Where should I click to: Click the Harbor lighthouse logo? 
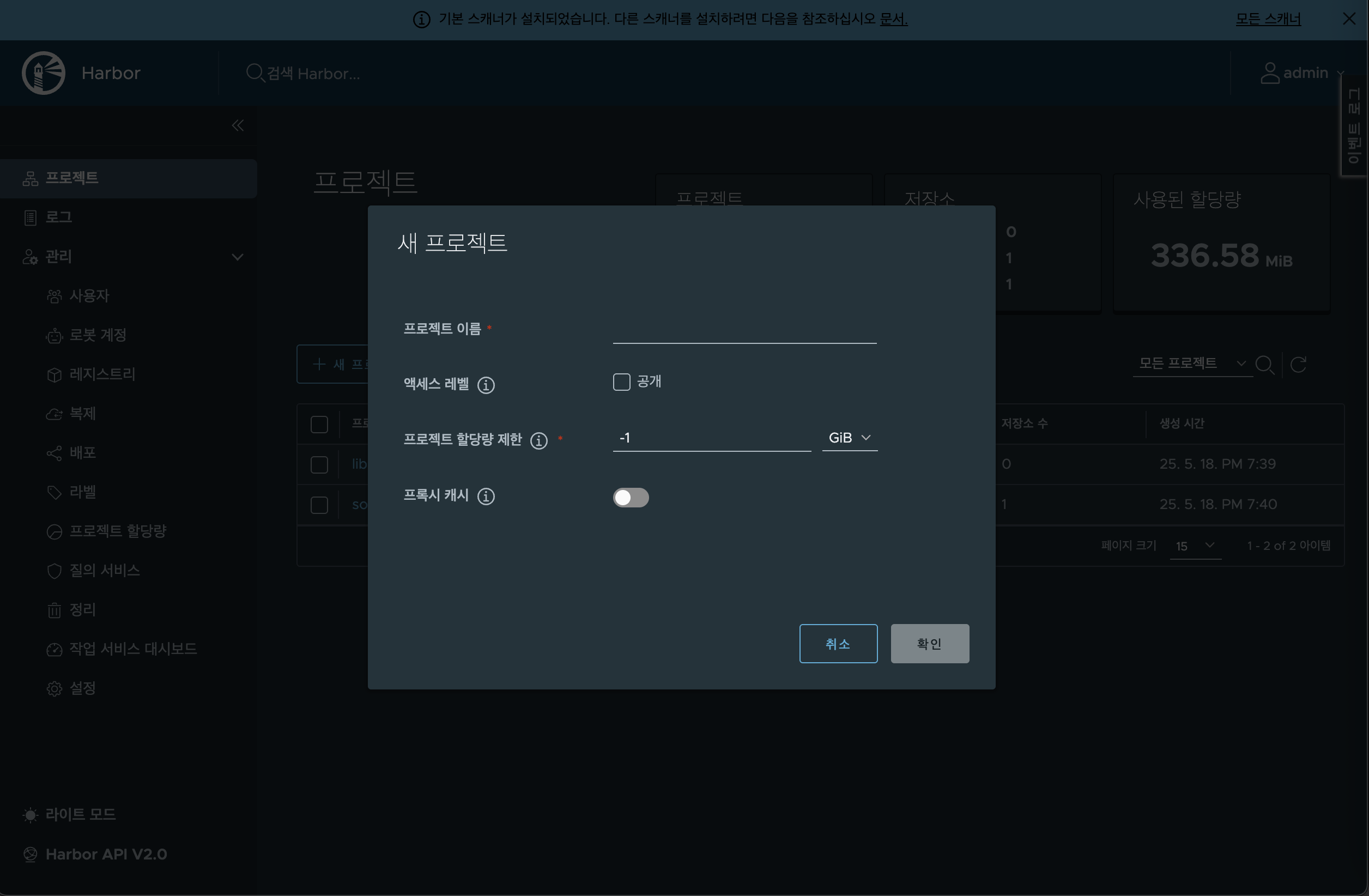coord(43,73)
